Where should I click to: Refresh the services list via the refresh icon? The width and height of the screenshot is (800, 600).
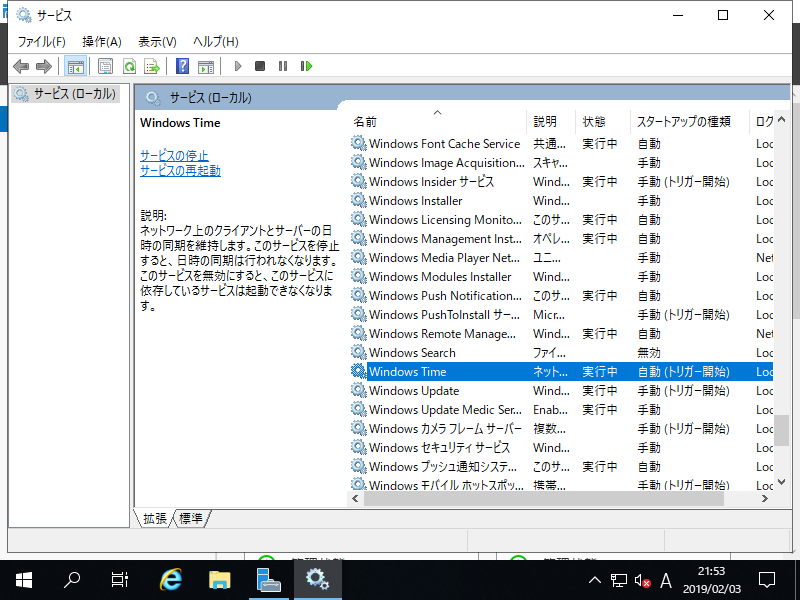pos(130,66)
